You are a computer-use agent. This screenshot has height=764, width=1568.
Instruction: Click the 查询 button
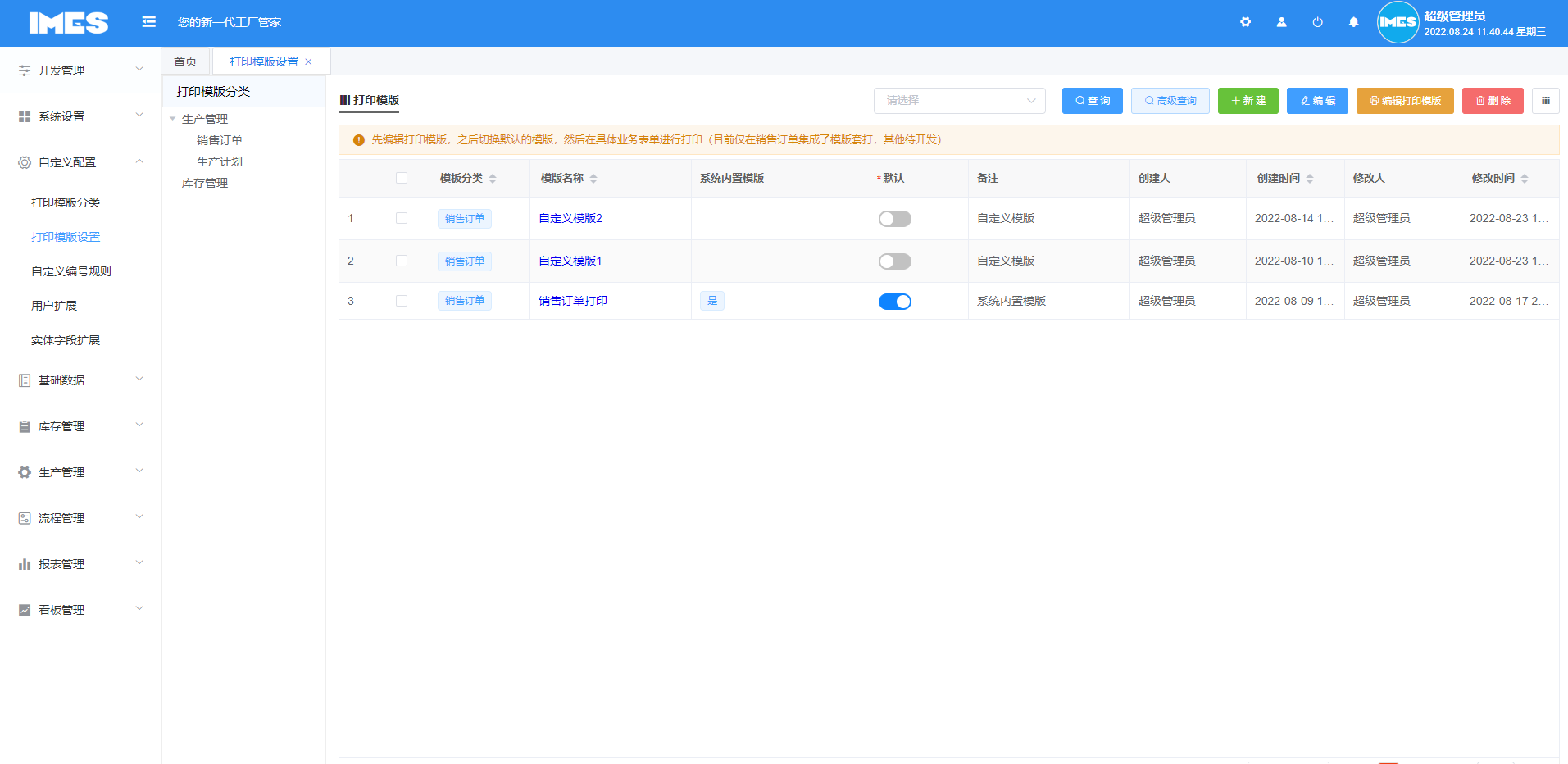coord(1093,101)
